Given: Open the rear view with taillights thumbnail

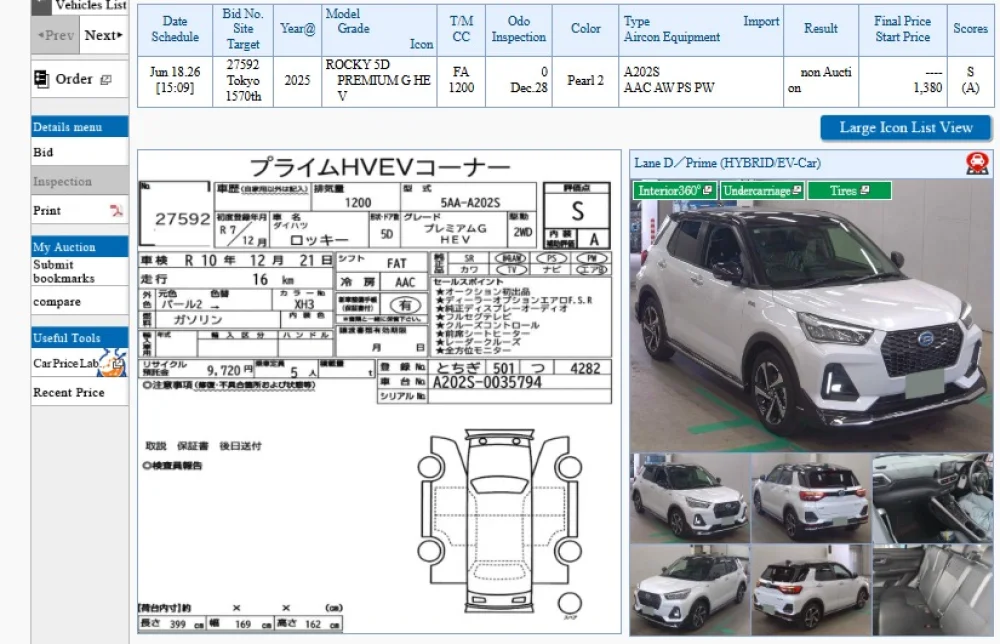Looking at the screenshot, I should [x=811, y=498].
